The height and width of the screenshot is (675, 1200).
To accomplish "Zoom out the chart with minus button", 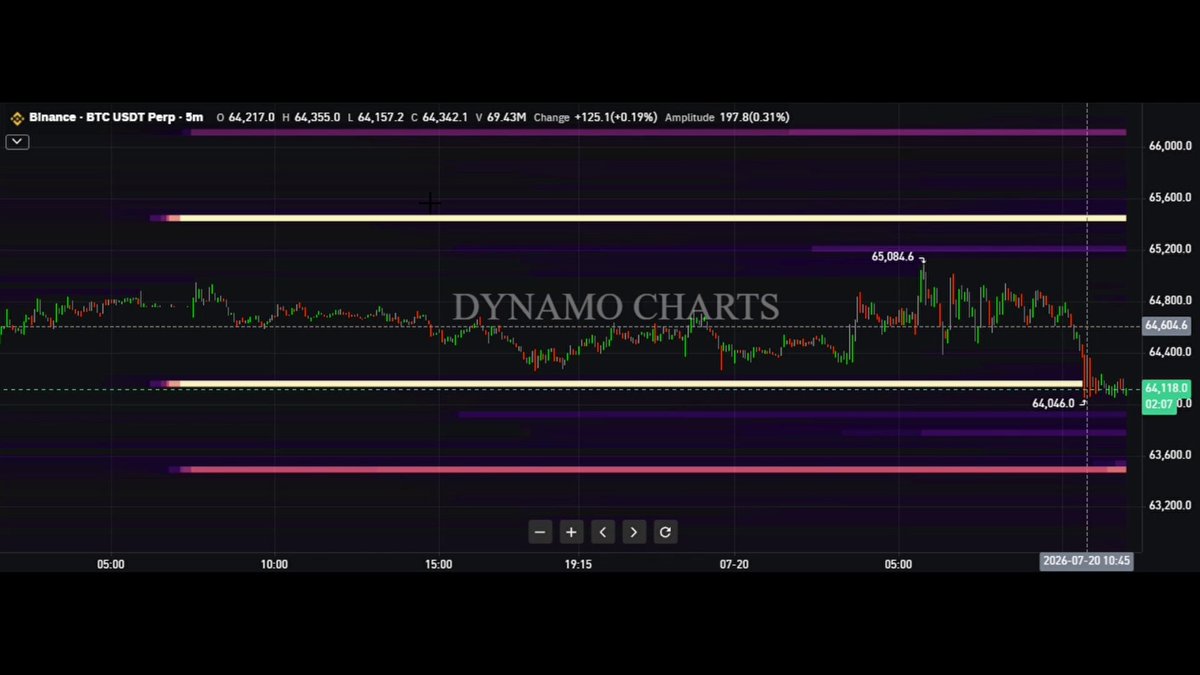I will tap(540, 532).
